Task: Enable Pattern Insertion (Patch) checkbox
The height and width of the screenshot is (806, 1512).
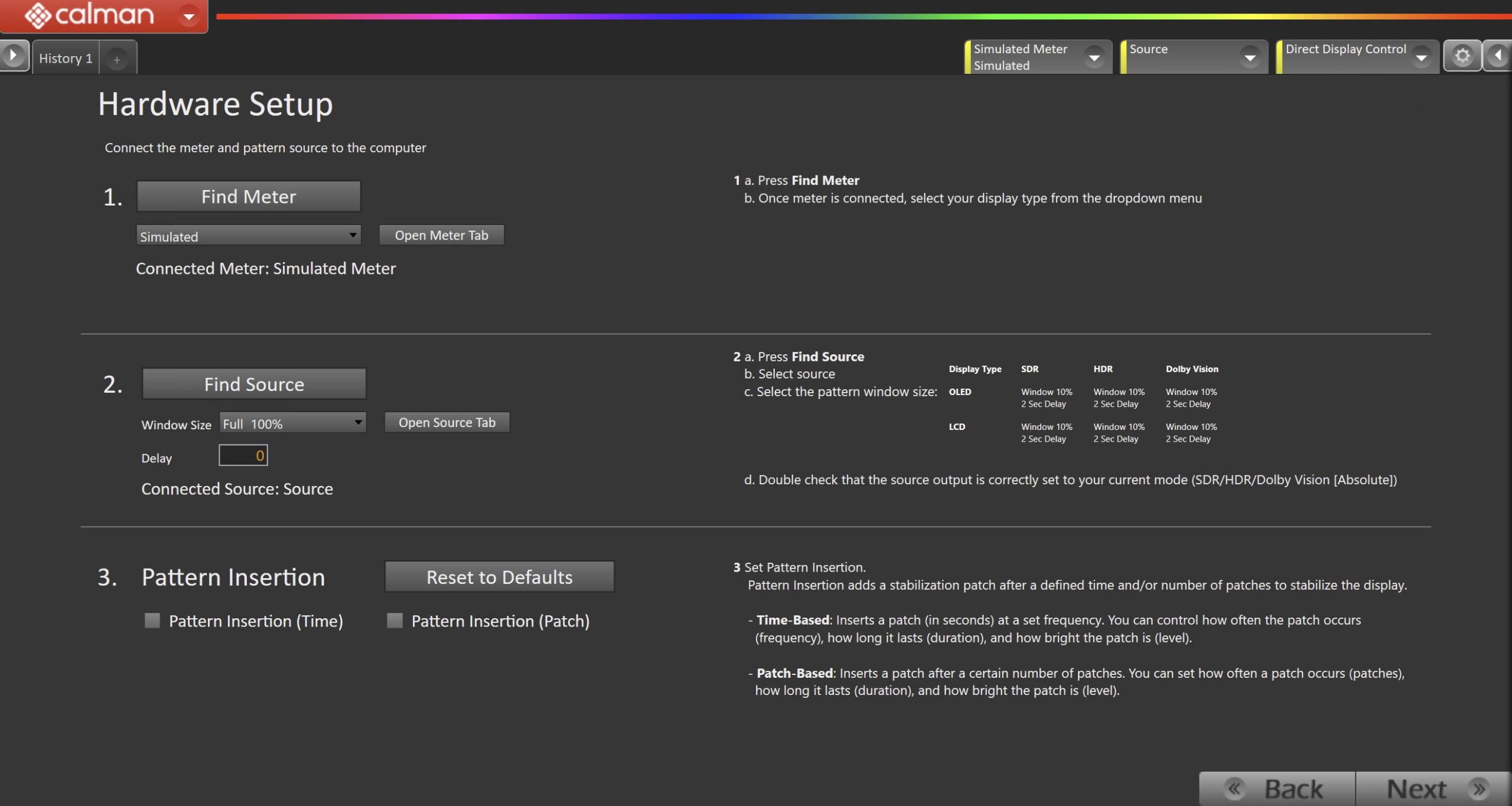Action: (395, 620)
